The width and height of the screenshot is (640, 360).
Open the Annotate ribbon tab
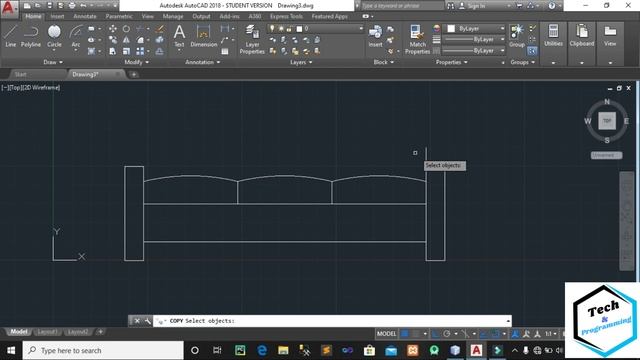[84, 16]
